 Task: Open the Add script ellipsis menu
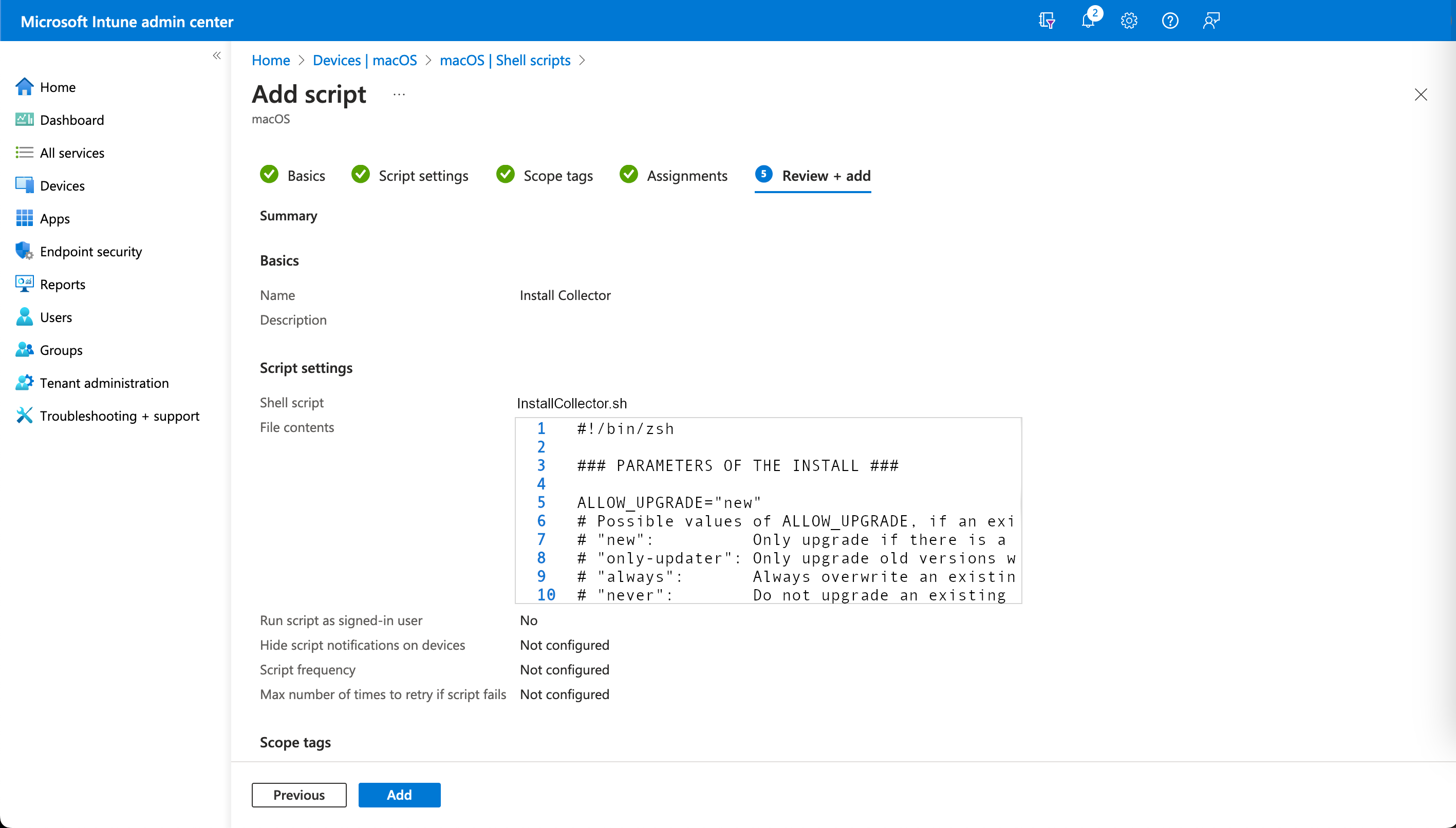pyautogui.click(x=399, y=95)
